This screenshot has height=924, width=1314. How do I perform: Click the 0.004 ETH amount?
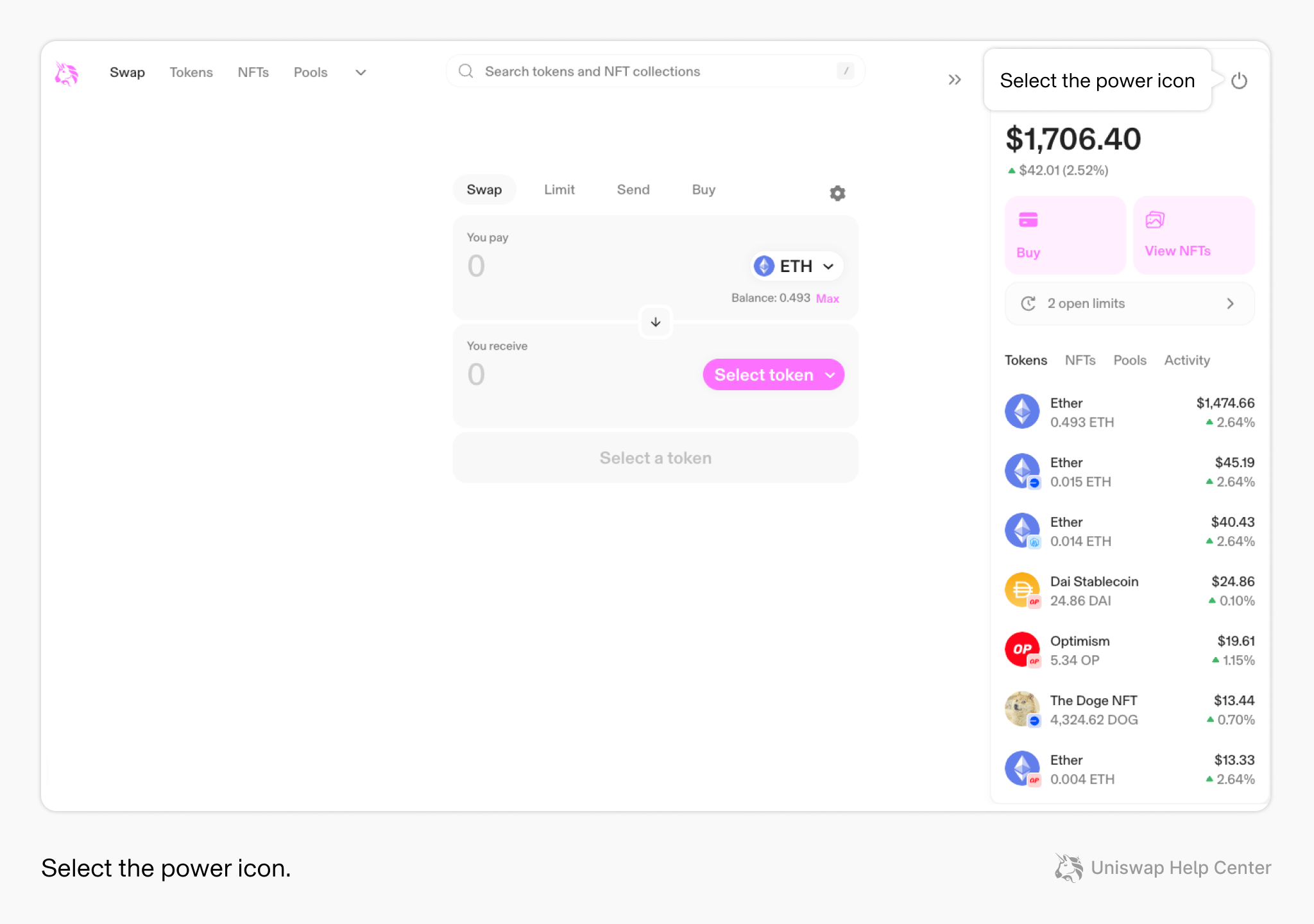(x=1082, y=780)
